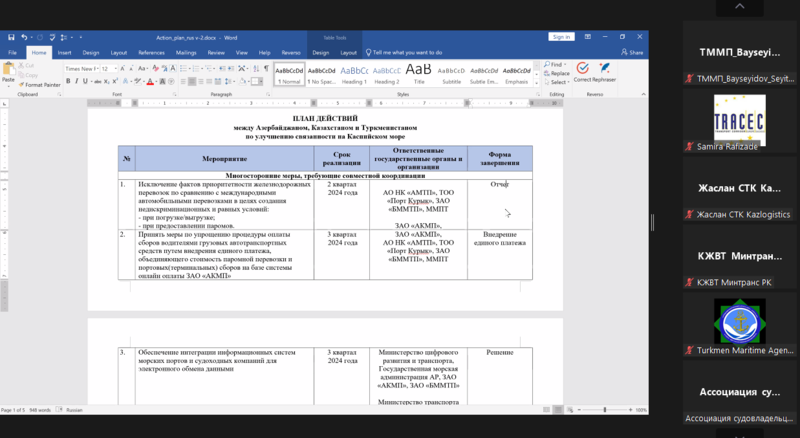Screen dimensions: 800x438
Task: Increase paragraph indent
Action: (231, 68)
